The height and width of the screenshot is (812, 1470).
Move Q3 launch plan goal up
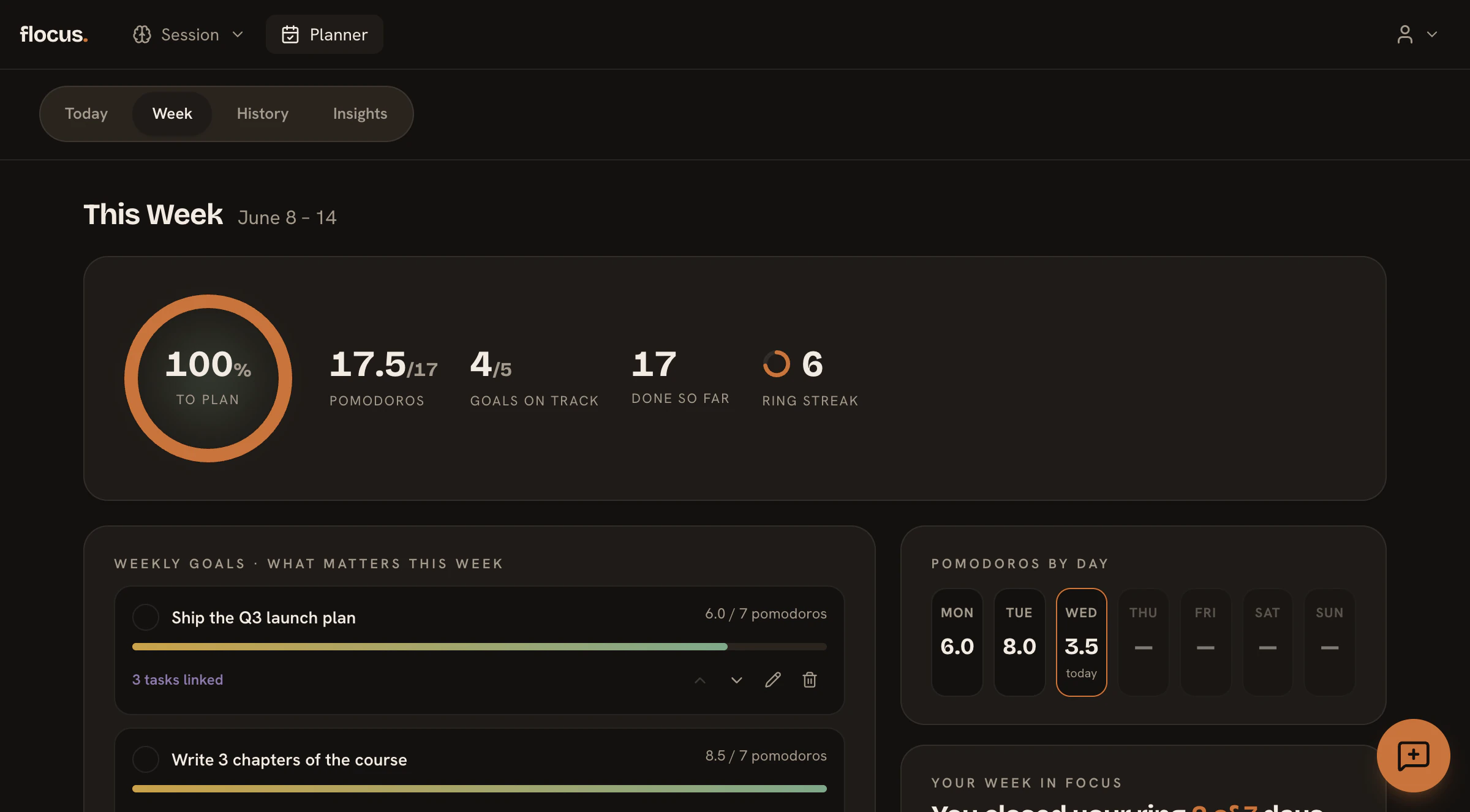pyautogui.click(x=700, y=680)
